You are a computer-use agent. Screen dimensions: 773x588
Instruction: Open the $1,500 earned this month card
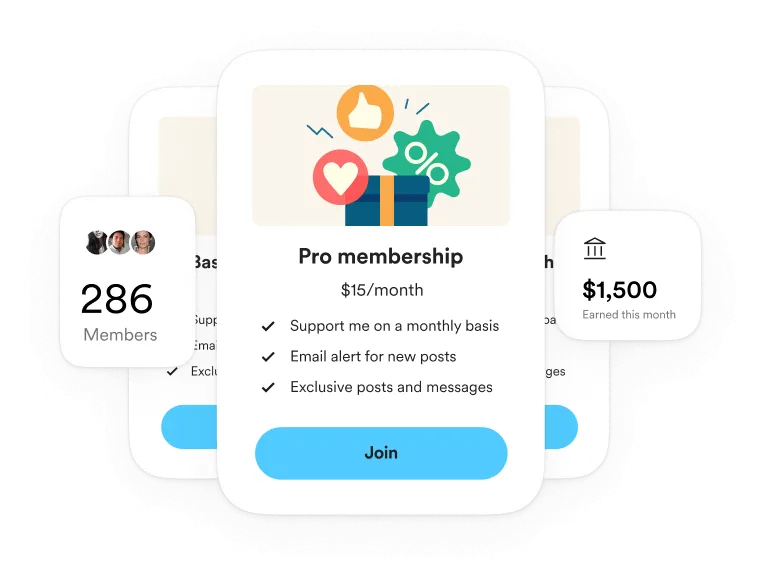628,276
